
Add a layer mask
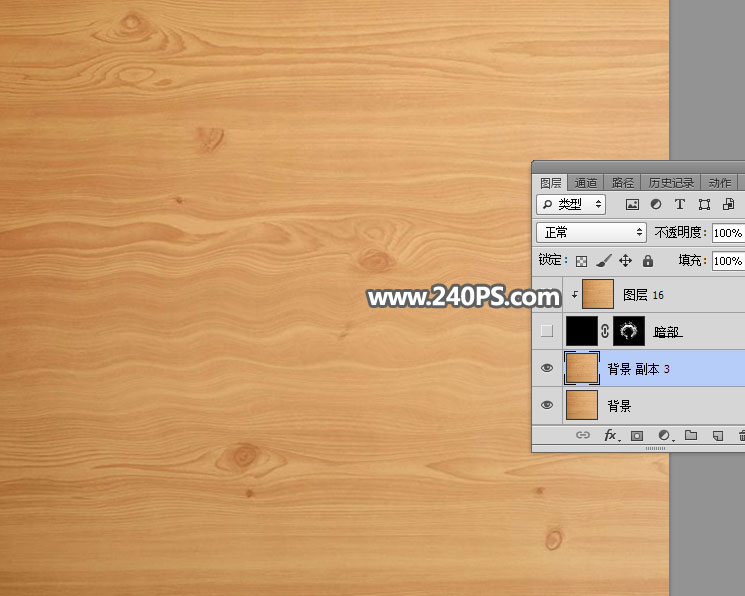[637, 435]
